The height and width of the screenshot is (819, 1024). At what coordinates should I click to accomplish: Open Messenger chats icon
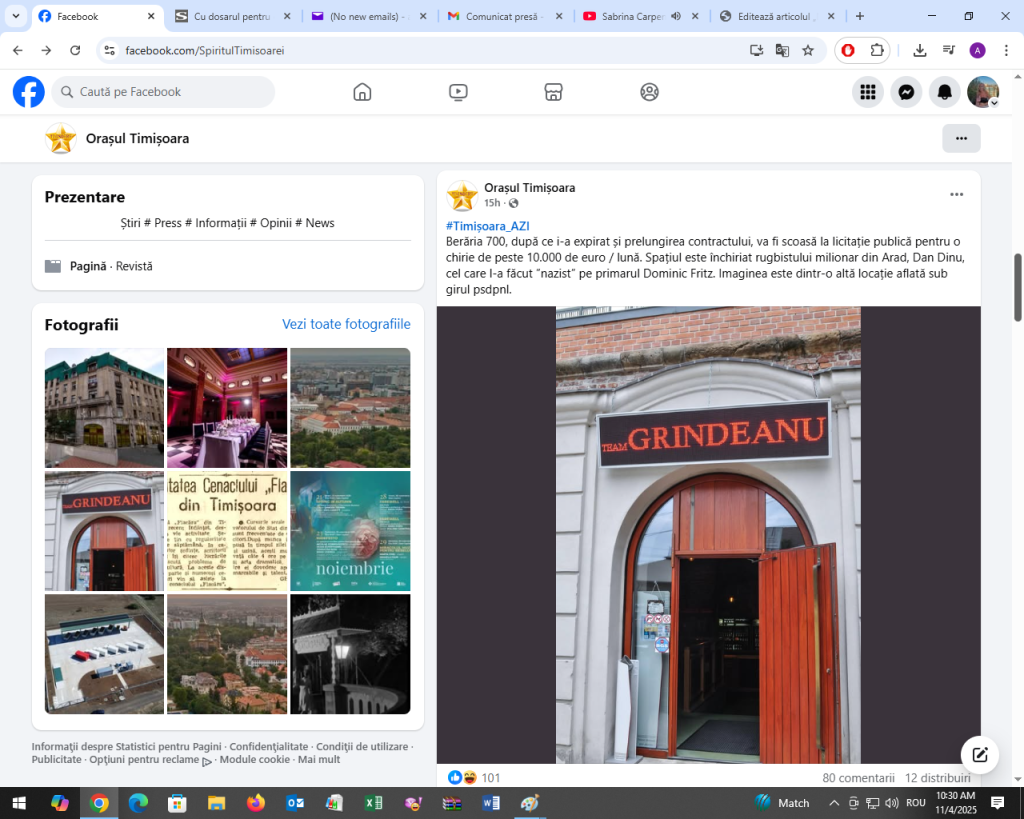[906, 92]
